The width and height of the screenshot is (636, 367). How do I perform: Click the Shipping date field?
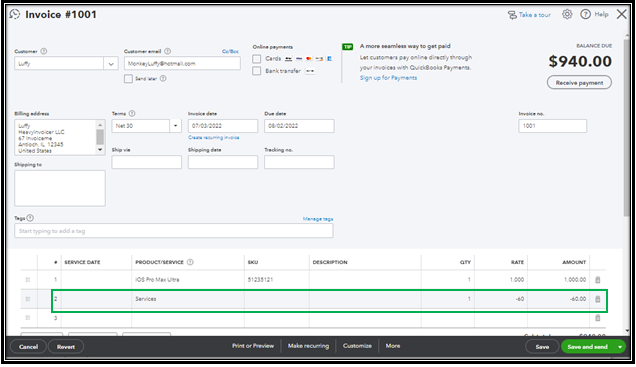[223, 162]
